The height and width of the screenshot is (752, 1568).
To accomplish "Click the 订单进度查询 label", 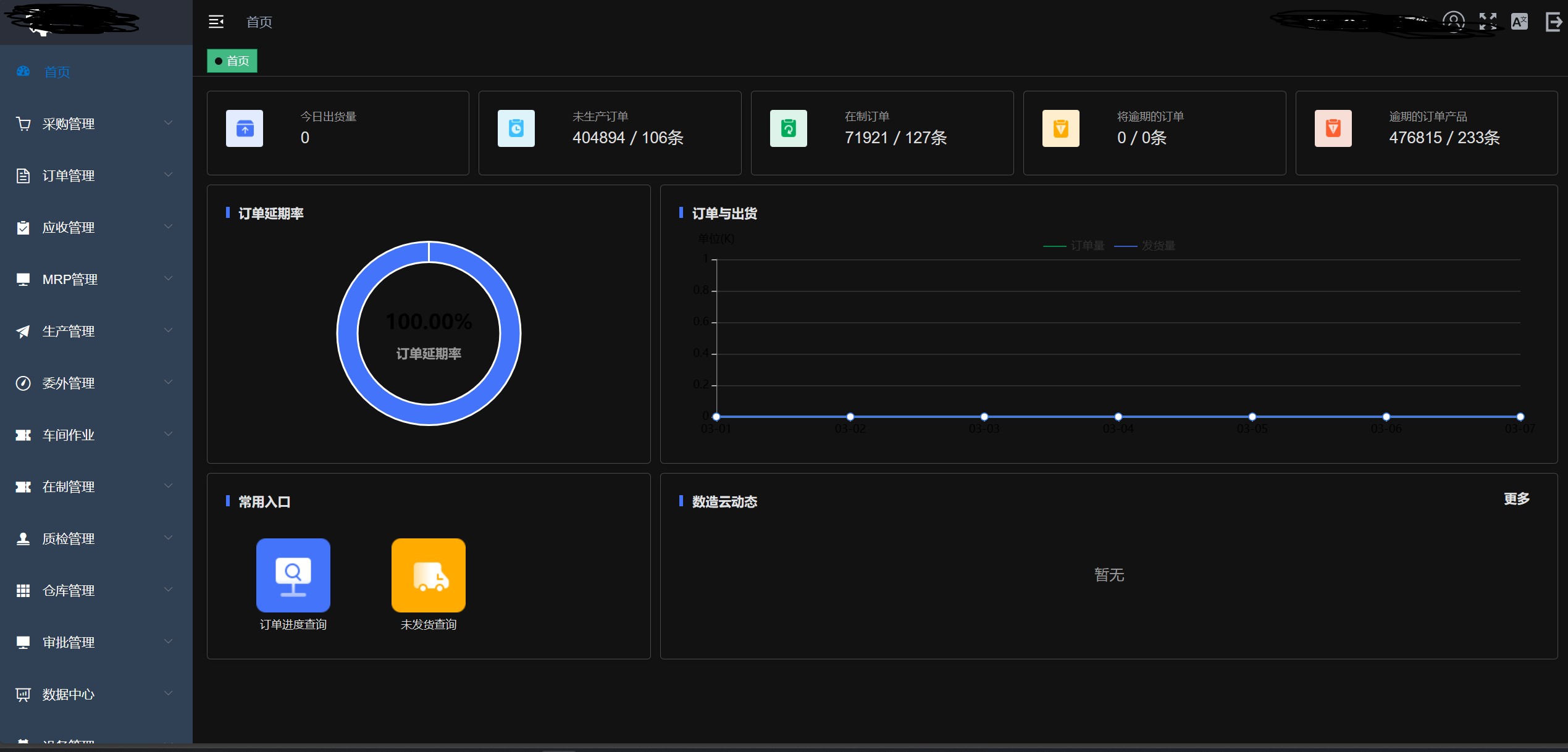I will 293,625.
